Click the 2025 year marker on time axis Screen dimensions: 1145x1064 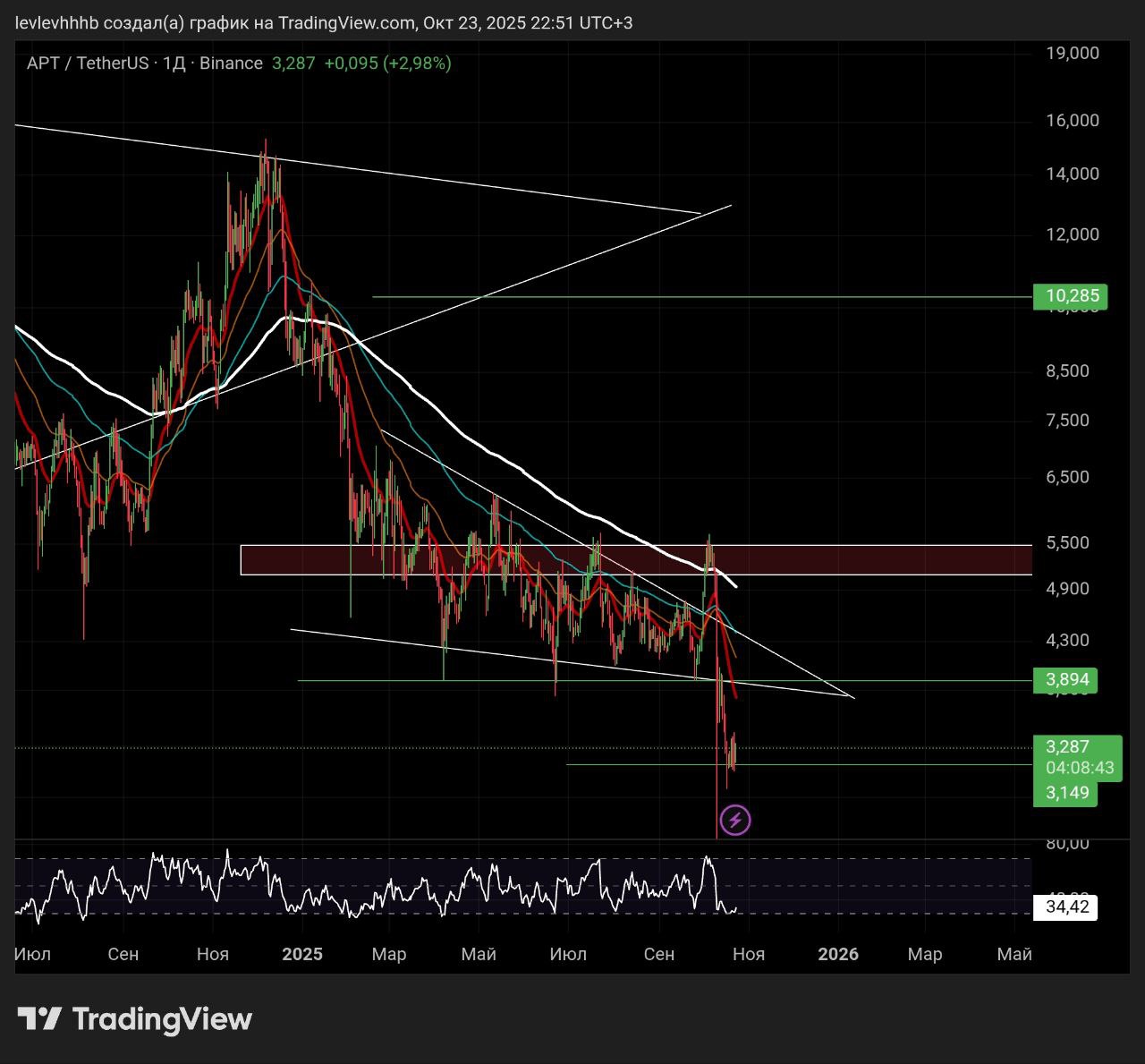click(x=301, y=954)
